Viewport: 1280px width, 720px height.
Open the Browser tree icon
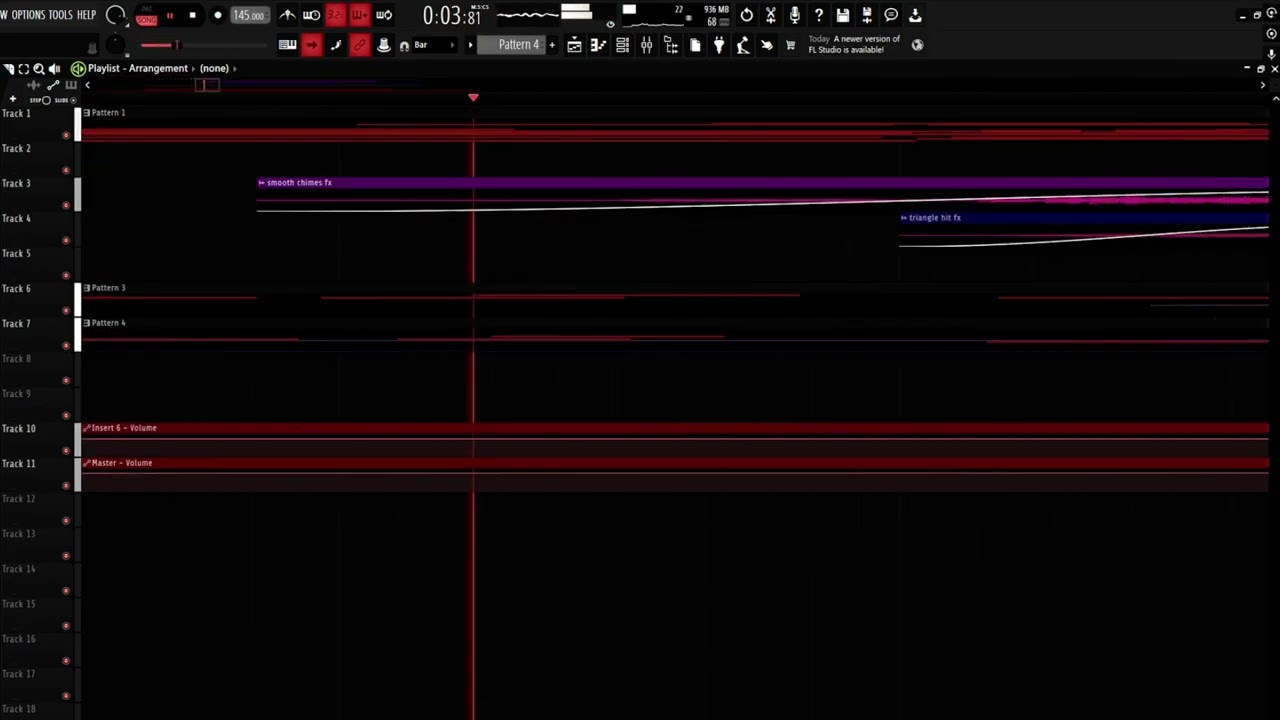click(x=671, y=45)
